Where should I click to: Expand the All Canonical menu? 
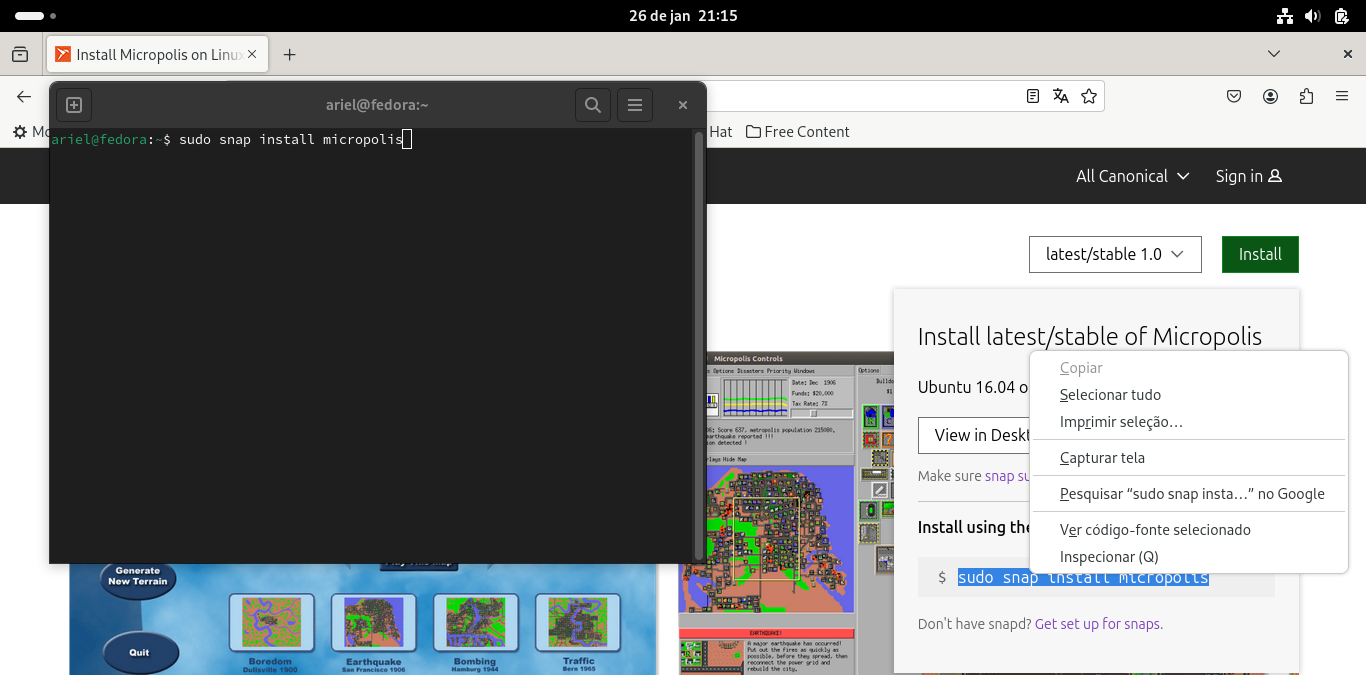1132,176
